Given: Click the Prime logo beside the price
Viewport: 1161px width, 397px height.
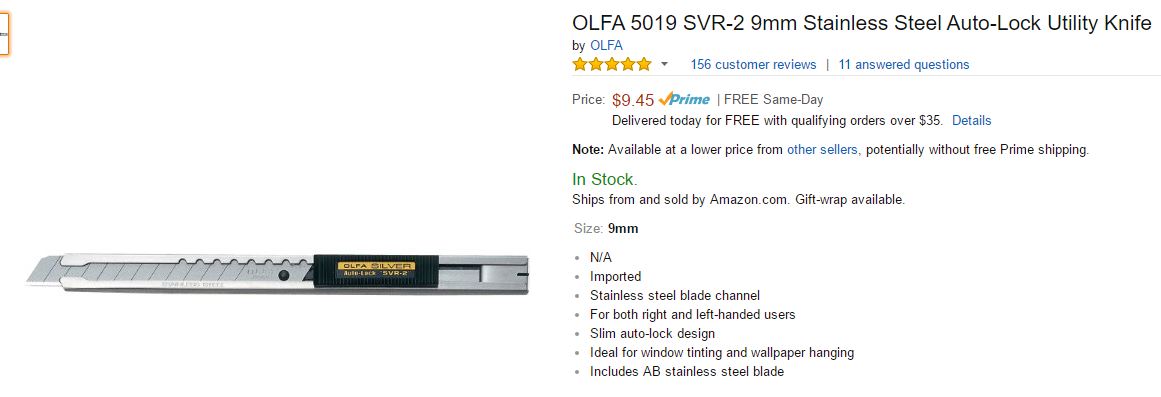Looking at the screenshot, I should pos(684,99).
